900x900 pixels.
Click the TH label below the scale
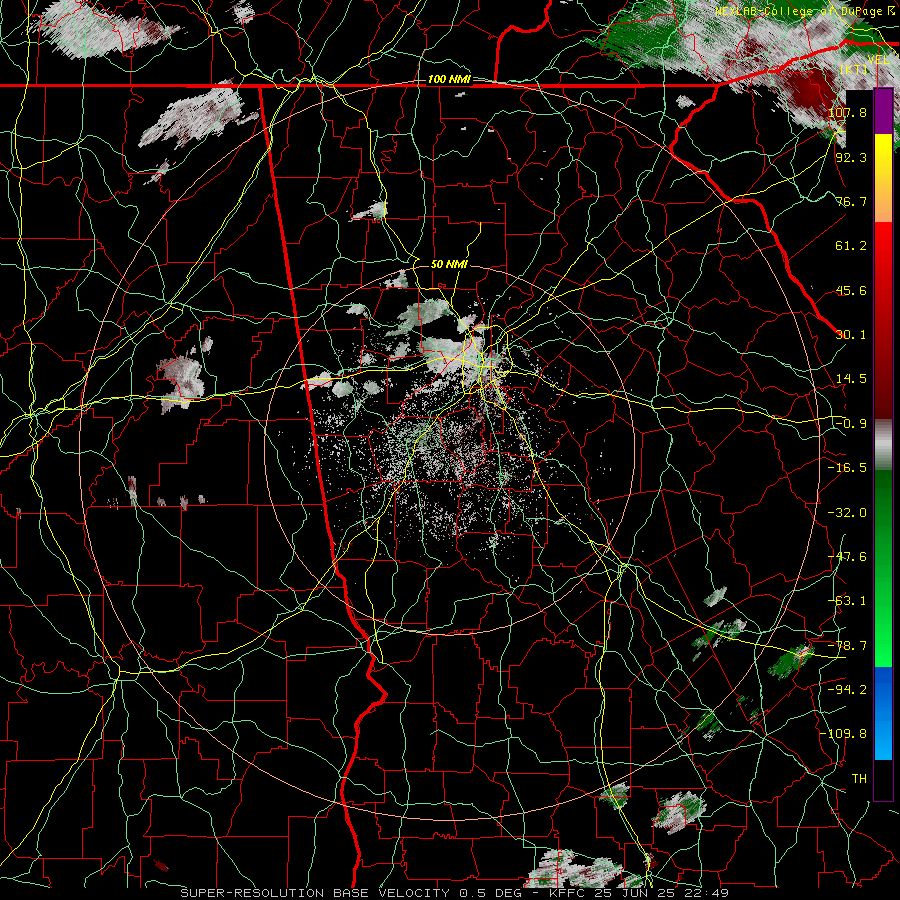point(859,778)
